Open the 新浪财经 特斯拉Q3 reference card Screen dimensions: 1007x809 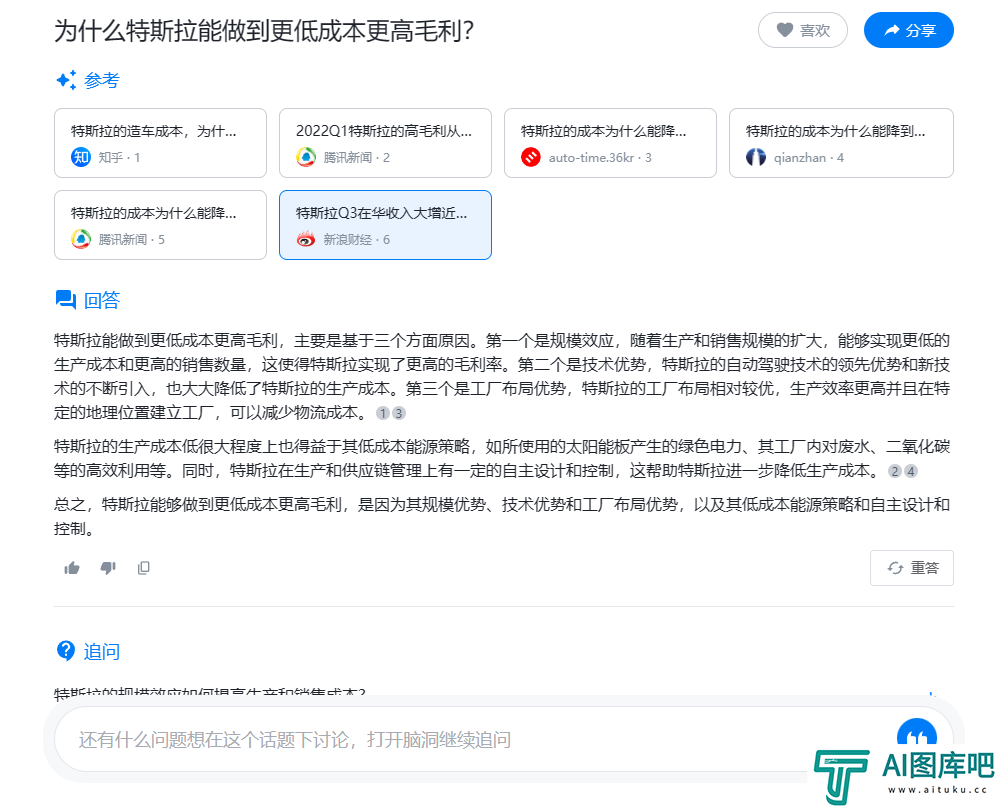click(x=385, y=225)
